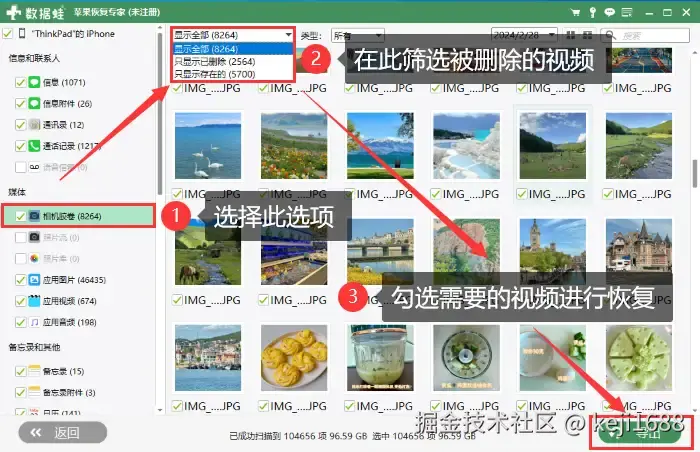
Task: Select the 应用图片 picture icon
Action: tap(34, 280)
